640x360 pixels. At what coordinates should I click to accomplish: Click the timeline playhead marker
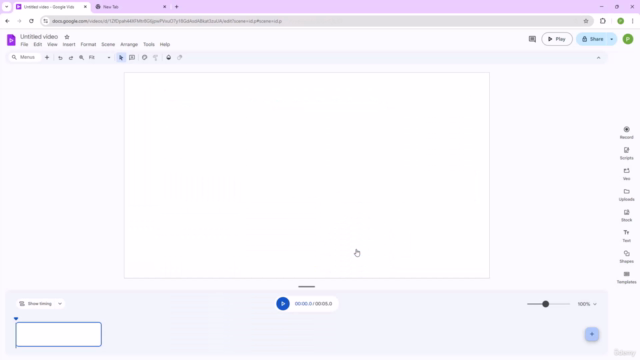click(x=16, y=319)
